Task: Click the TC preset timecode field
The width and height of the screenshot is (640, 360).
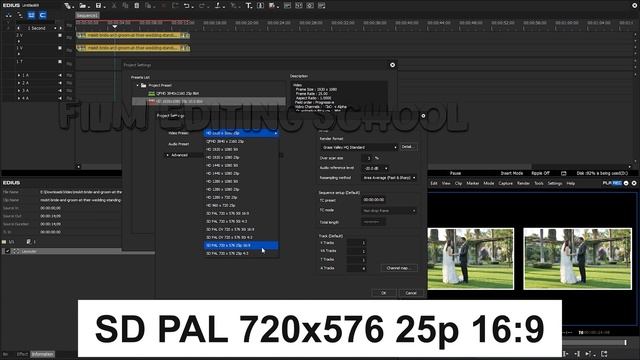Action: click(373, 200)
